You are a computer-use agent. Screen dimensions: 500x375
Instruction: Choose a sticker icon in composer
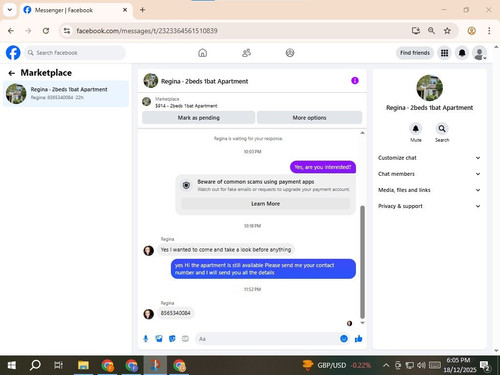click(x=172, y=339)
